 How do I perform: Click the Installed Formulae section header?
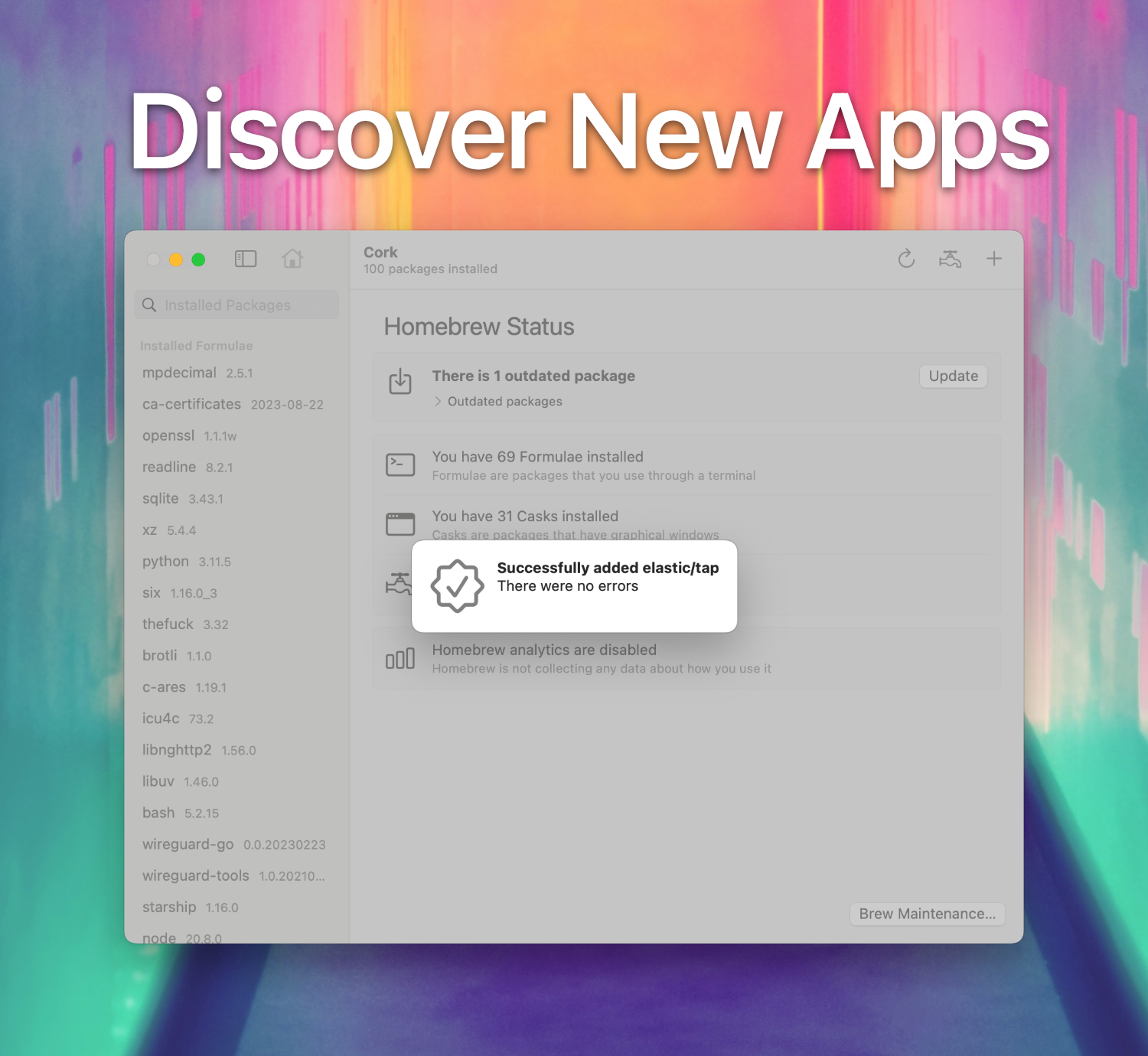(x=196, y=346)
